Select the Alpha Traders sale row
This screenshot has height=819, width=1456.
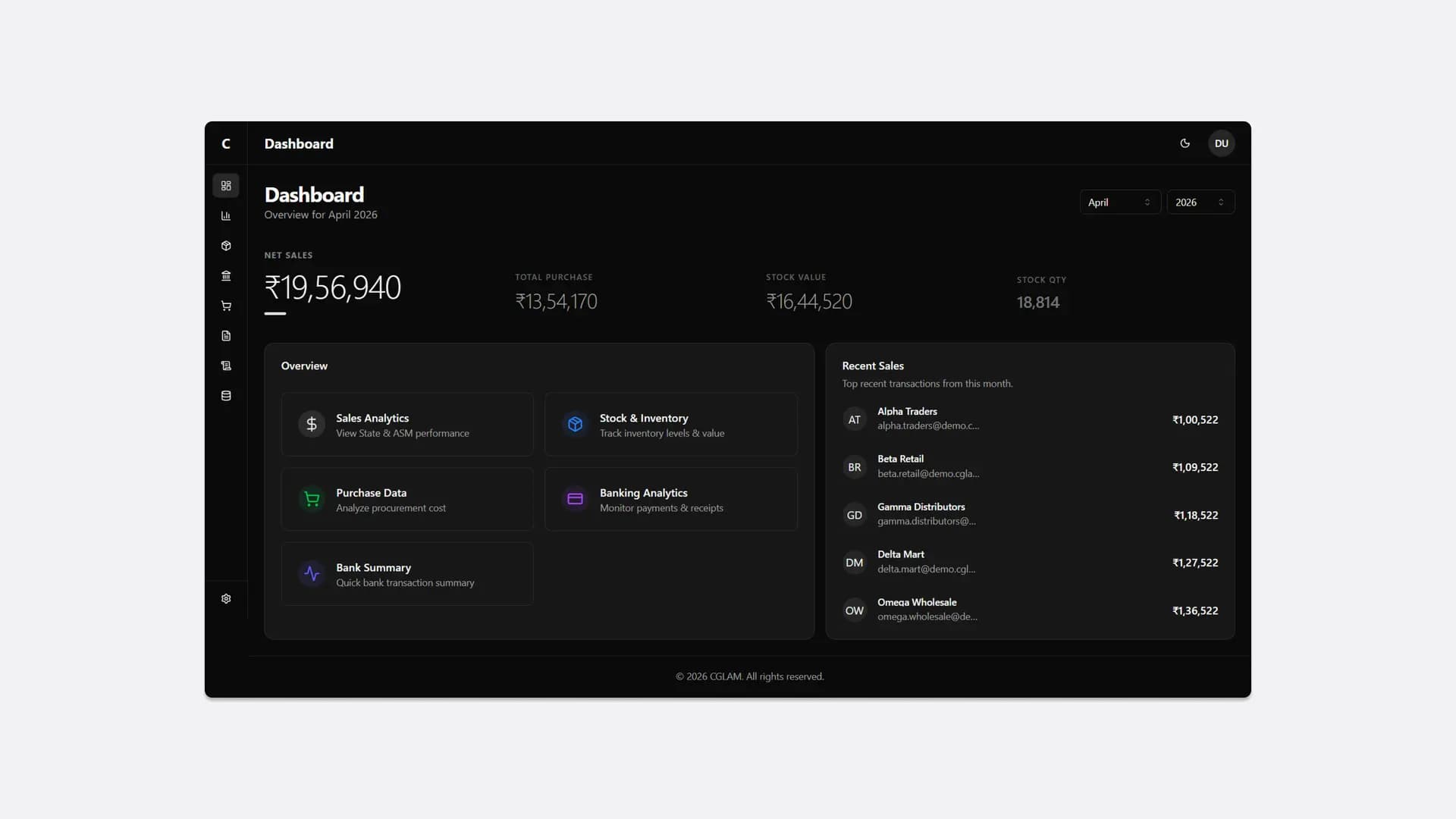pyautogui.click(x=1030, y=419)
